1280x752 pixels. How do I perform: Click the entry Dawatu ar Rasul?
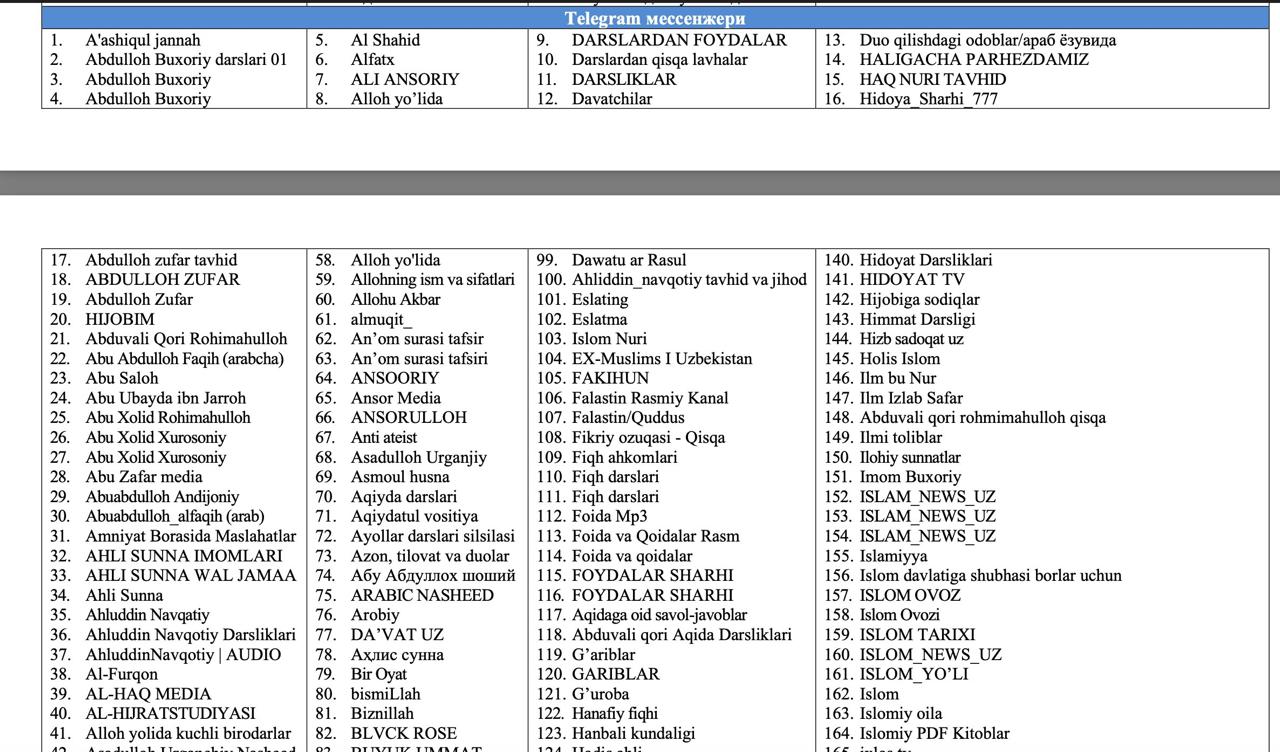point(629,260)
